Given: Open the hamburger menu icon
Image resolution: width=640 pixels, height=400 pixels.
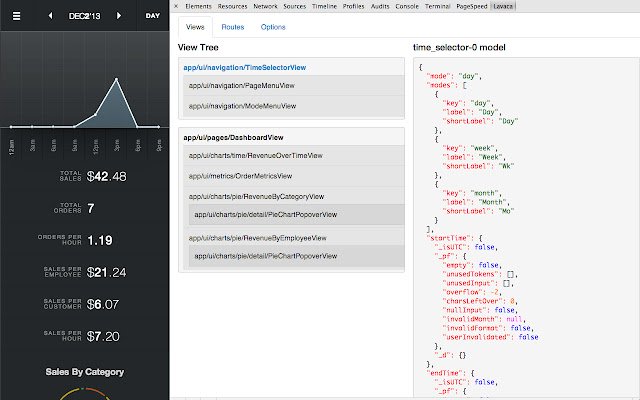Looking at the screenshot, I should pos(16,16).
